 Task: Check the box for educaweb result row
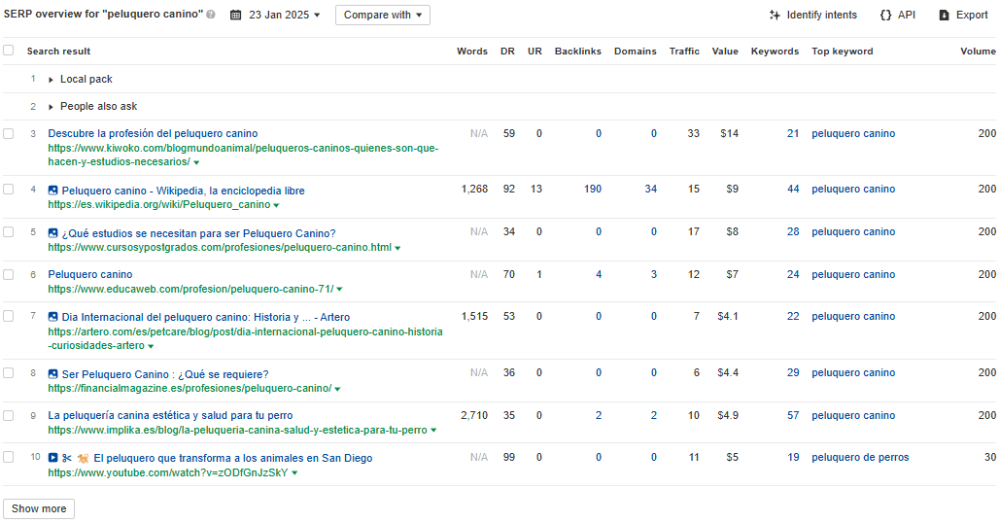tap(8, 274)
